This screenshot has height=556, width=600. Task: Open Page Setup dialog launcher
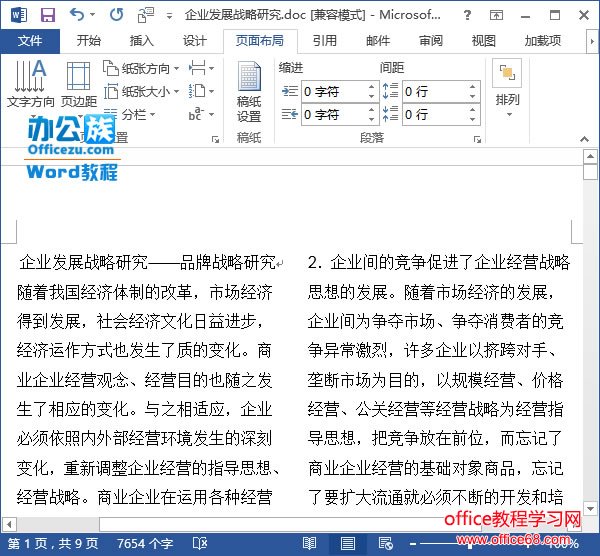pyautogui.click(x=215, y=140)
